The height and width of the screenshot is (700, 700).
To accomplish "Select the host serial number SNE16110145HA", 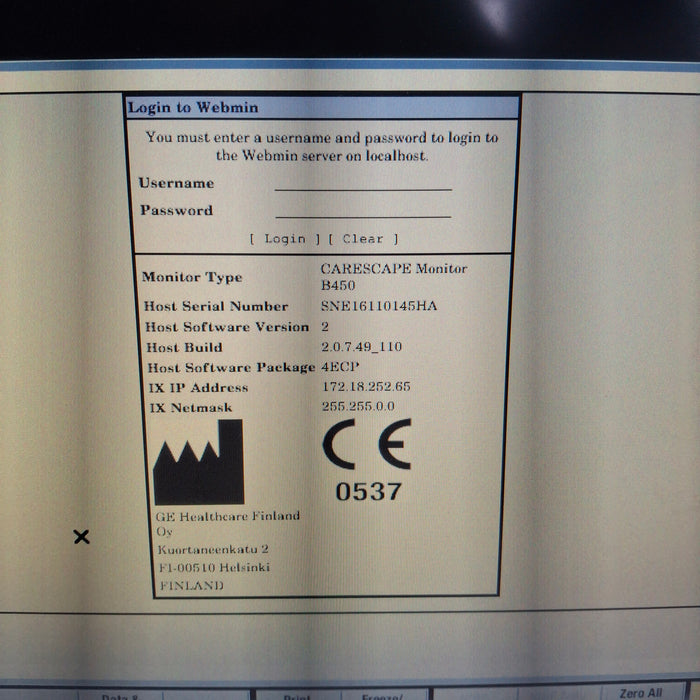I will pos(378,307).
